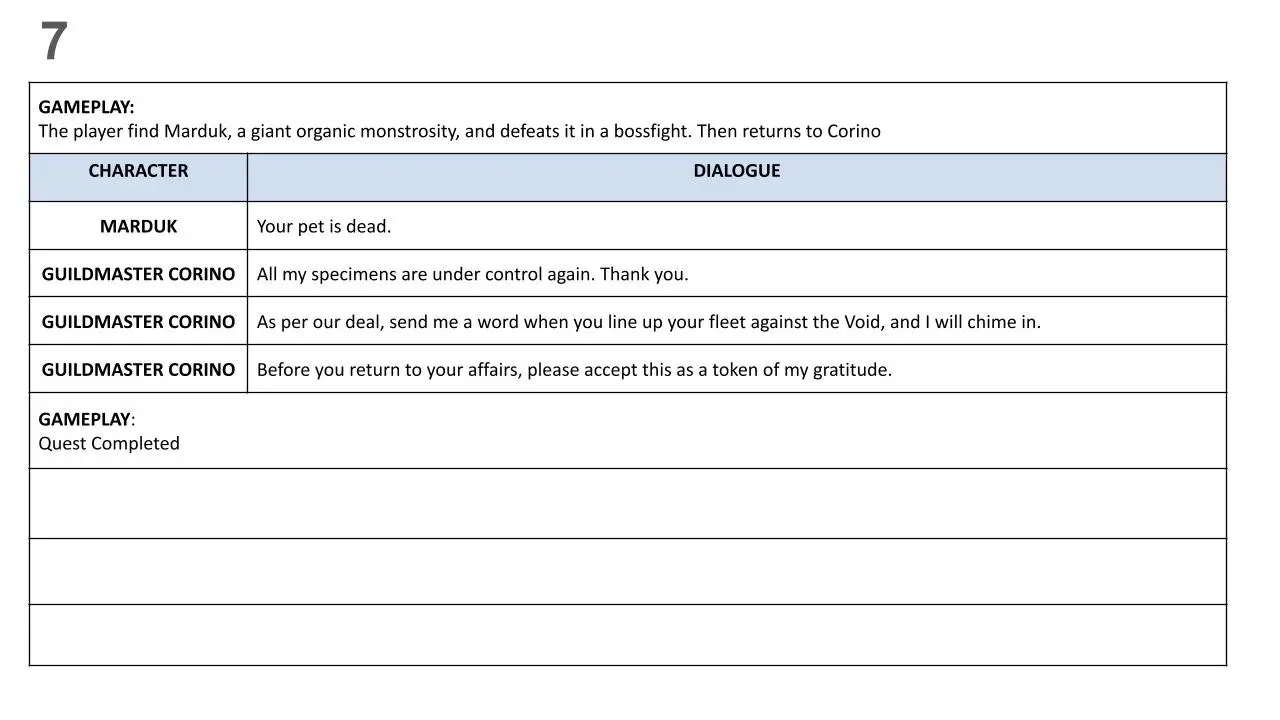The width and height of the screenshot is (1280, 720).
Task: Click the "Quest Completed" text
Action: [x=109, y=443]
